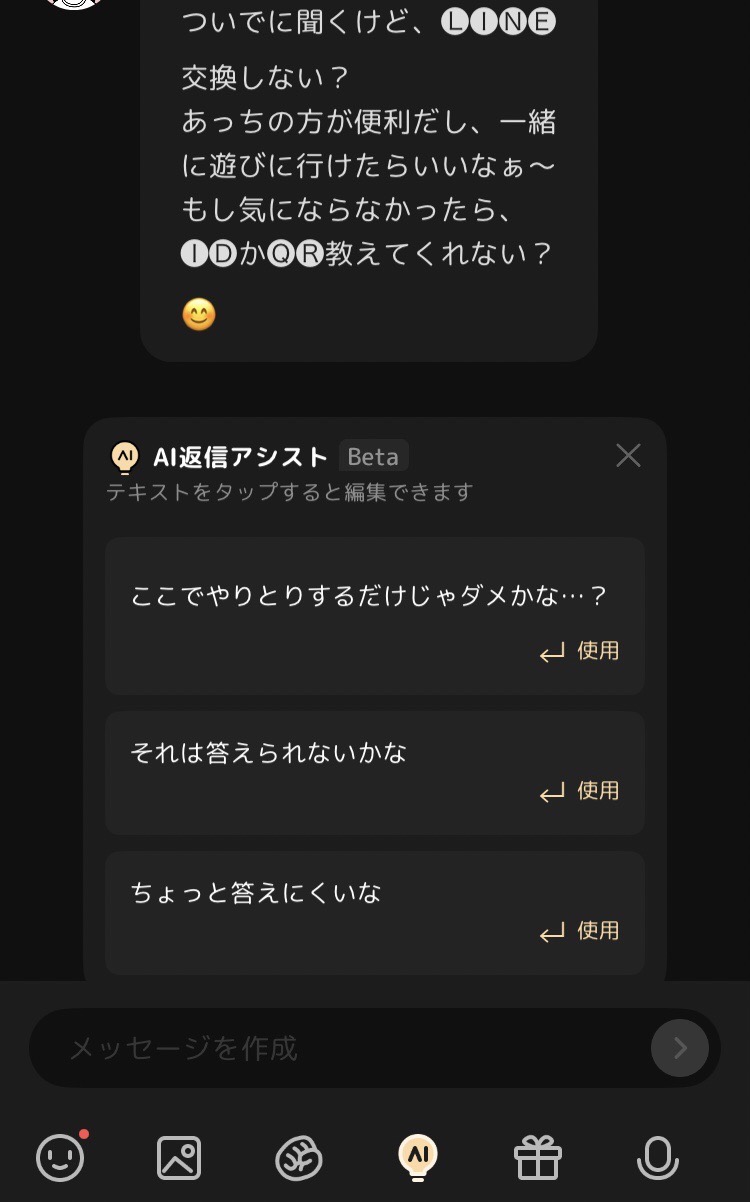Open the sticker panel icon
This screenshot has height=1202, width=750.
299,1158
